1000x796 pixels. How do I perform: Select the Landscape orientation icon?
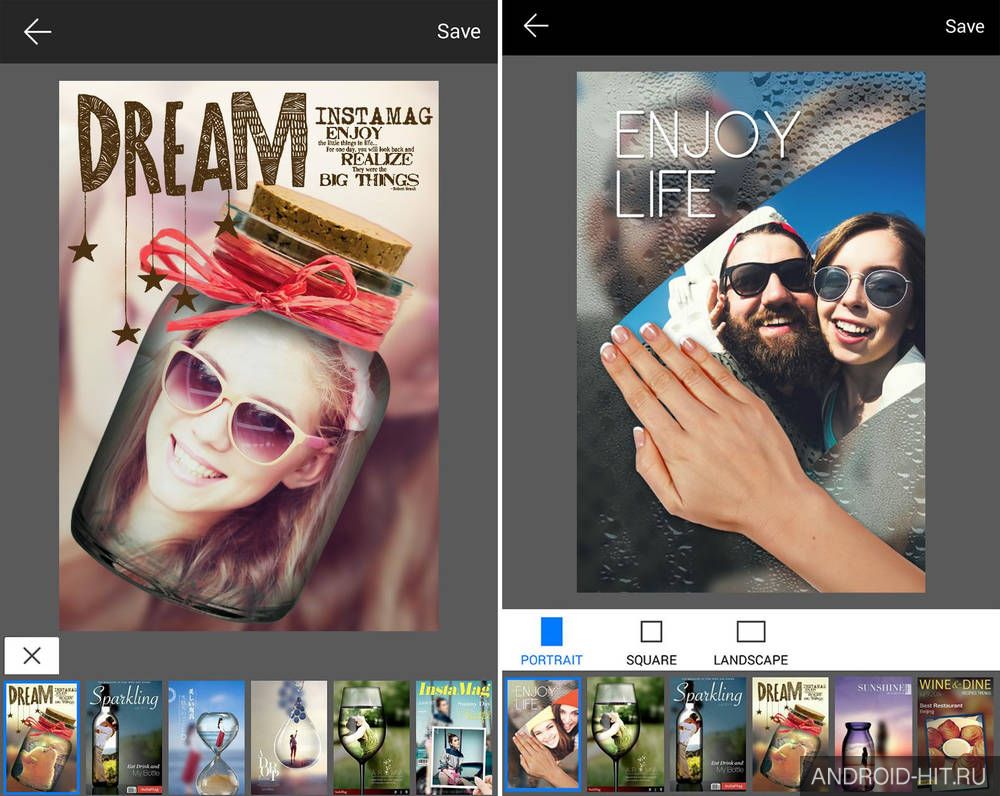click(x=751, y=631)
